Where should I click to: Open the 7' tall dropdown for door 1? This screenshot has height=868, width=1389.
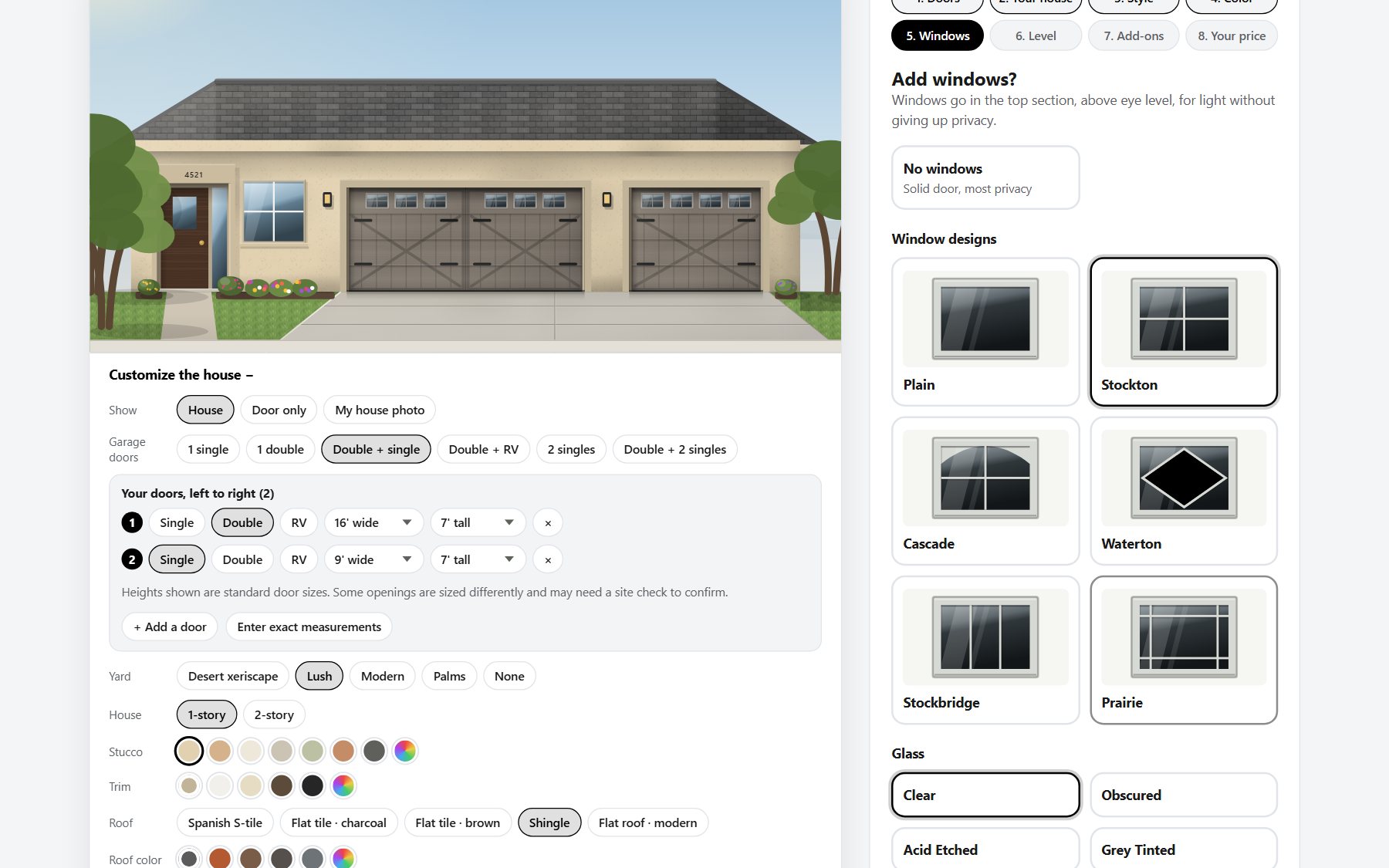pos(478,523)
